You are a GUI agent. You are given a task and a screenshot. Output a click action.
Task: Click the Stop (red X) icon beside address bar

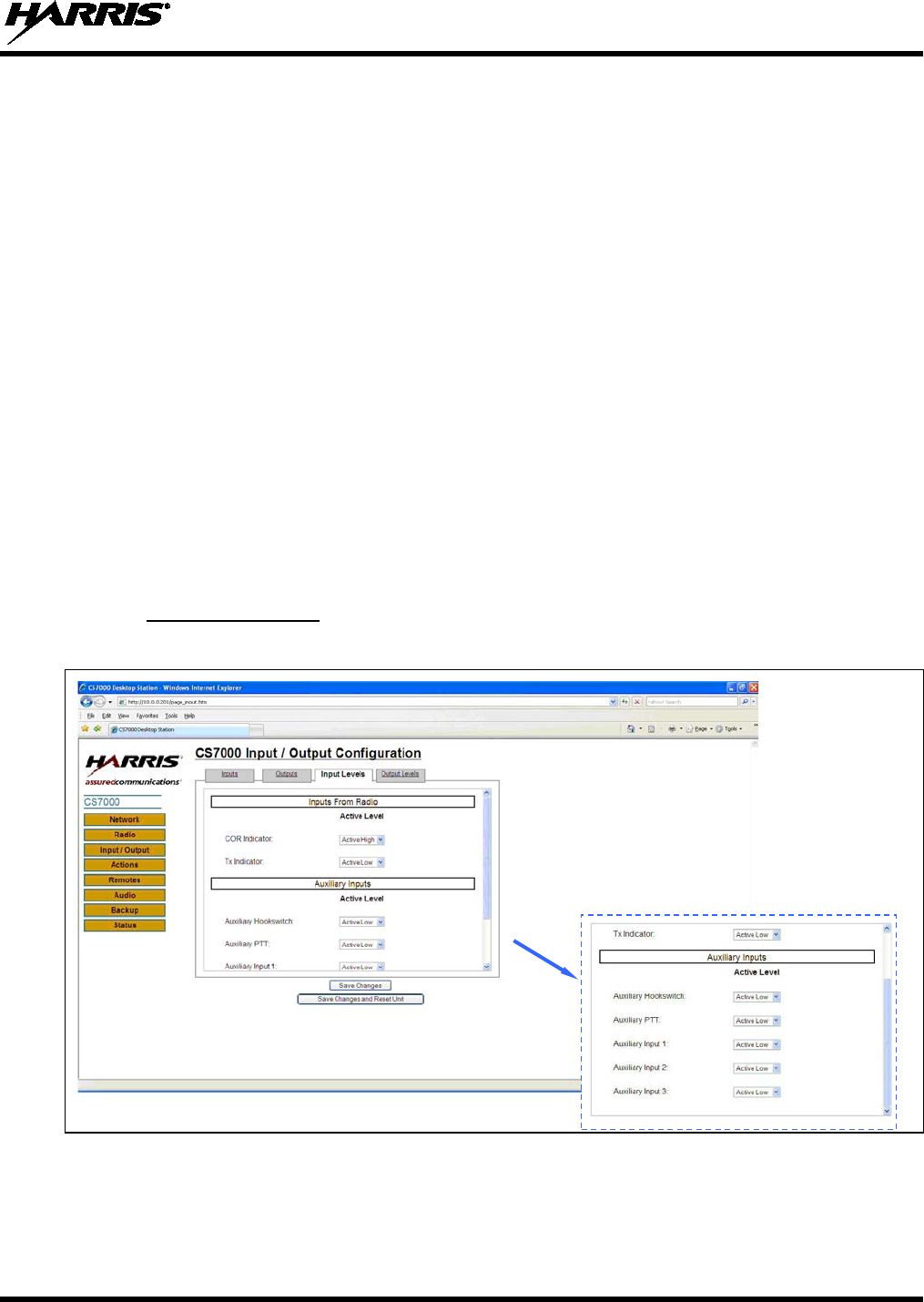click(x=637, y=702)
